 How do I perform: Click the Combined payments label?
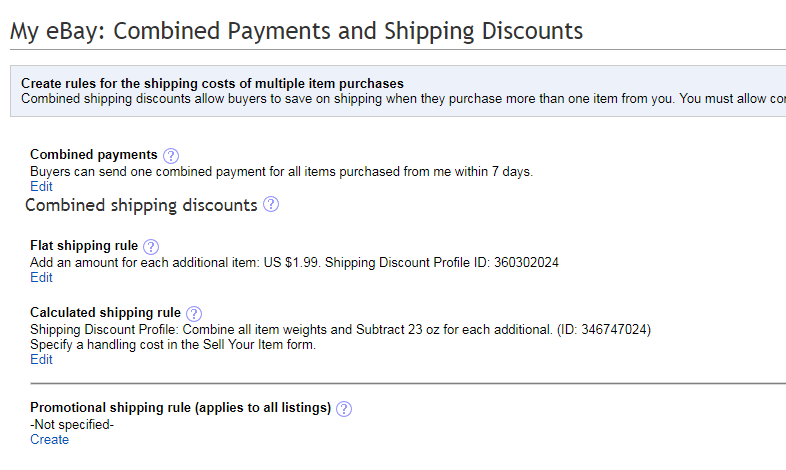click(x=94, y=154)
